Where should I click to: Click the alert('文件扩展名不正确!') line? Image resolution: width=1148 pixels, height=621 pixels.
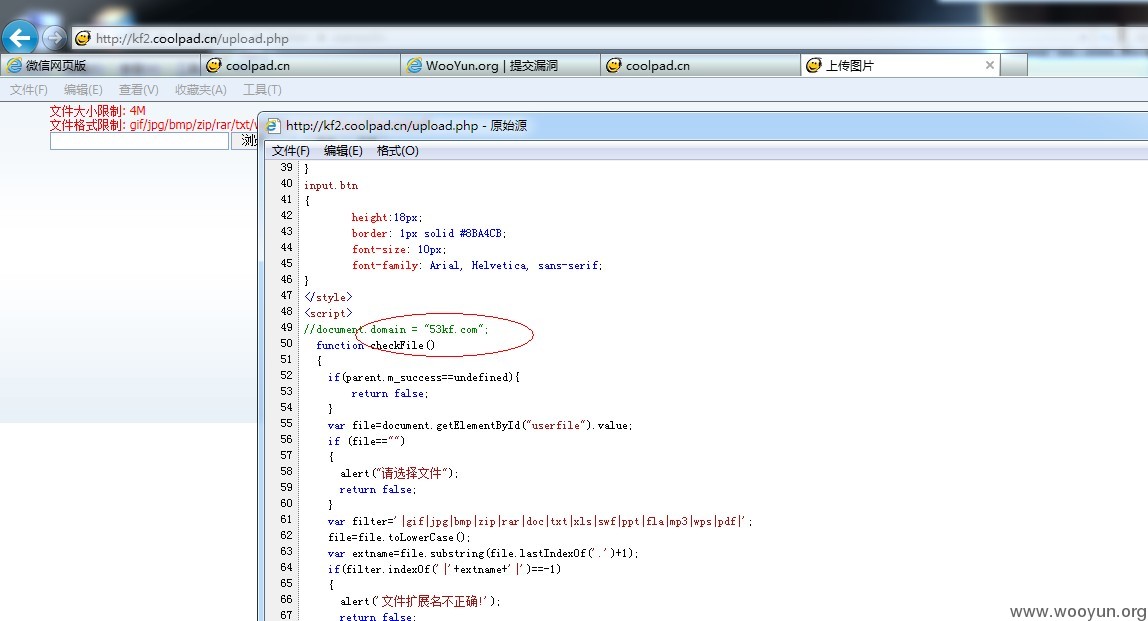point(420,601)
